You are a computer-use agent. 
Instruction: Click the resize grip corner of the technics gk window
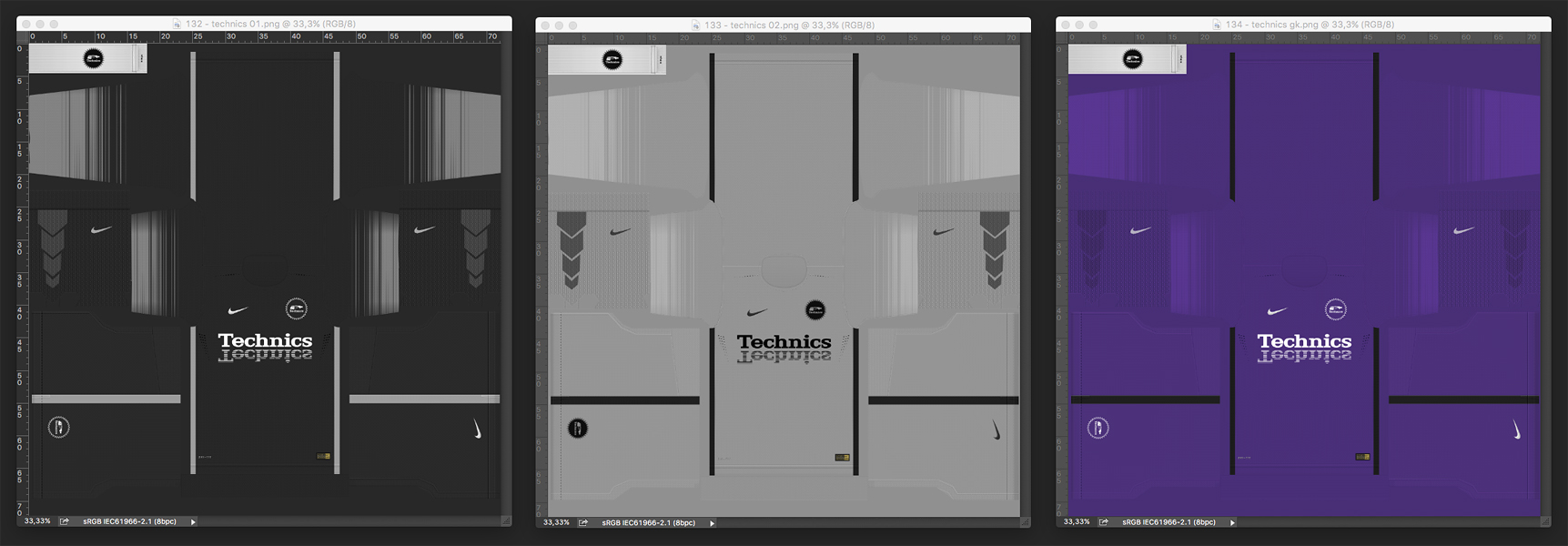(1545, 522)
